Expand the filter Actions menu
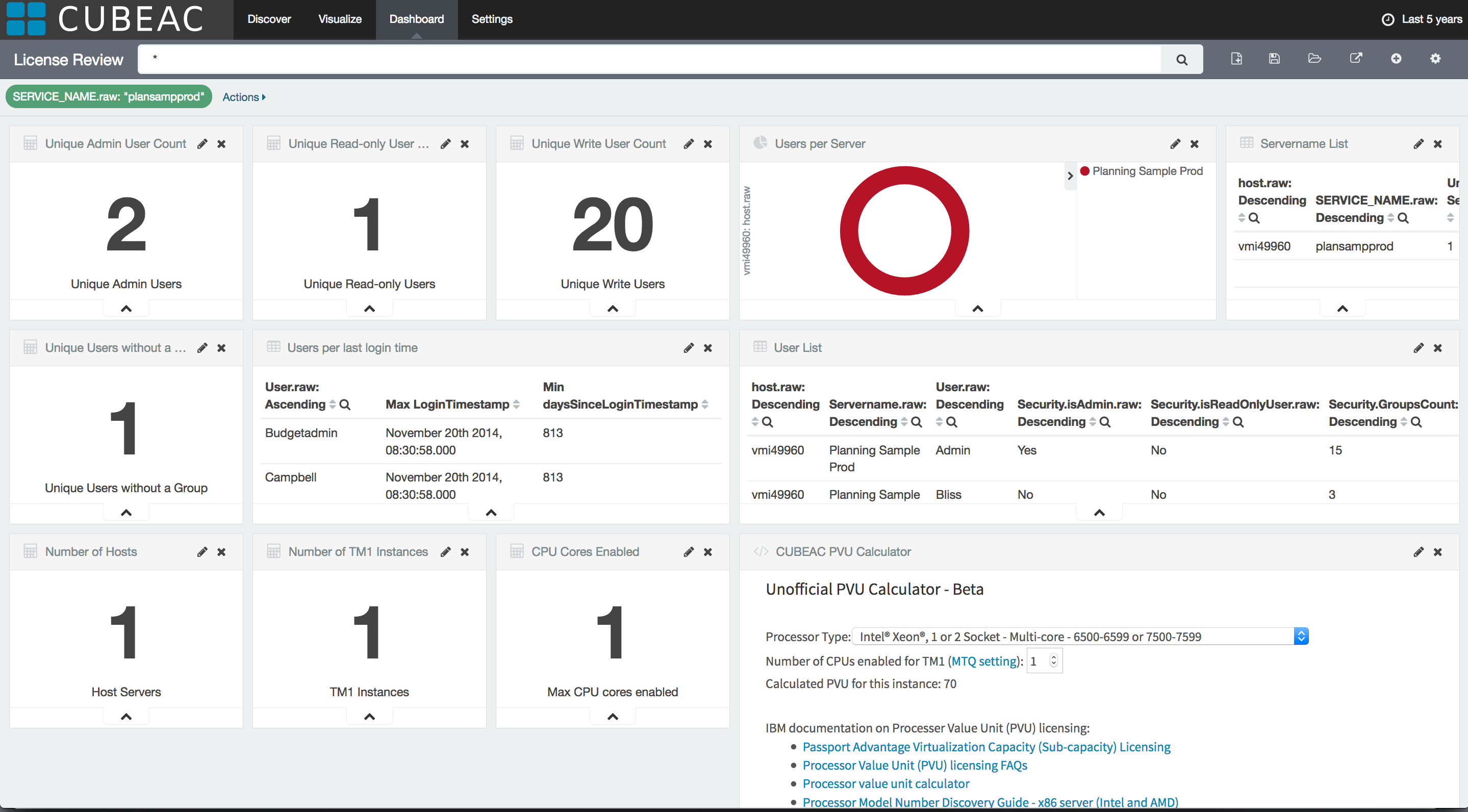This screenshot has height=812, width=1468. point(244,97)
